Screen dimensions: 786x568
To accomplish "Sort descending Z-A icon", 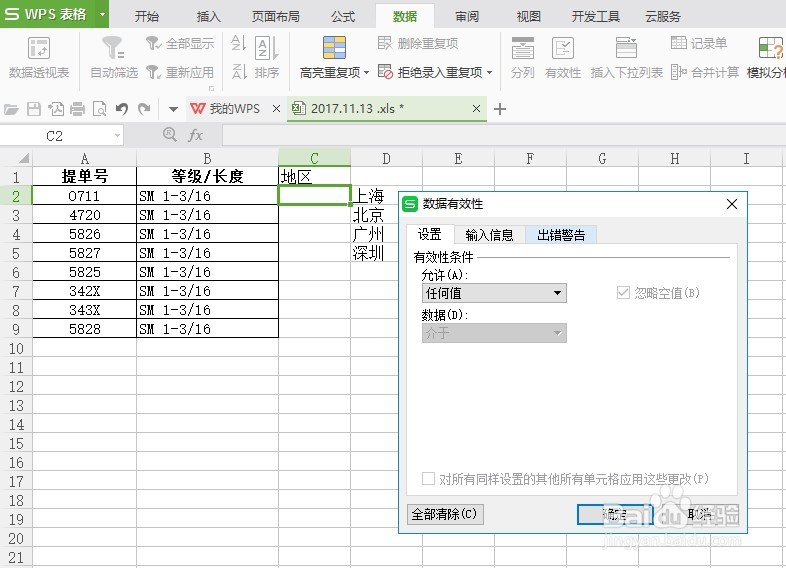I will click(239, 72).
